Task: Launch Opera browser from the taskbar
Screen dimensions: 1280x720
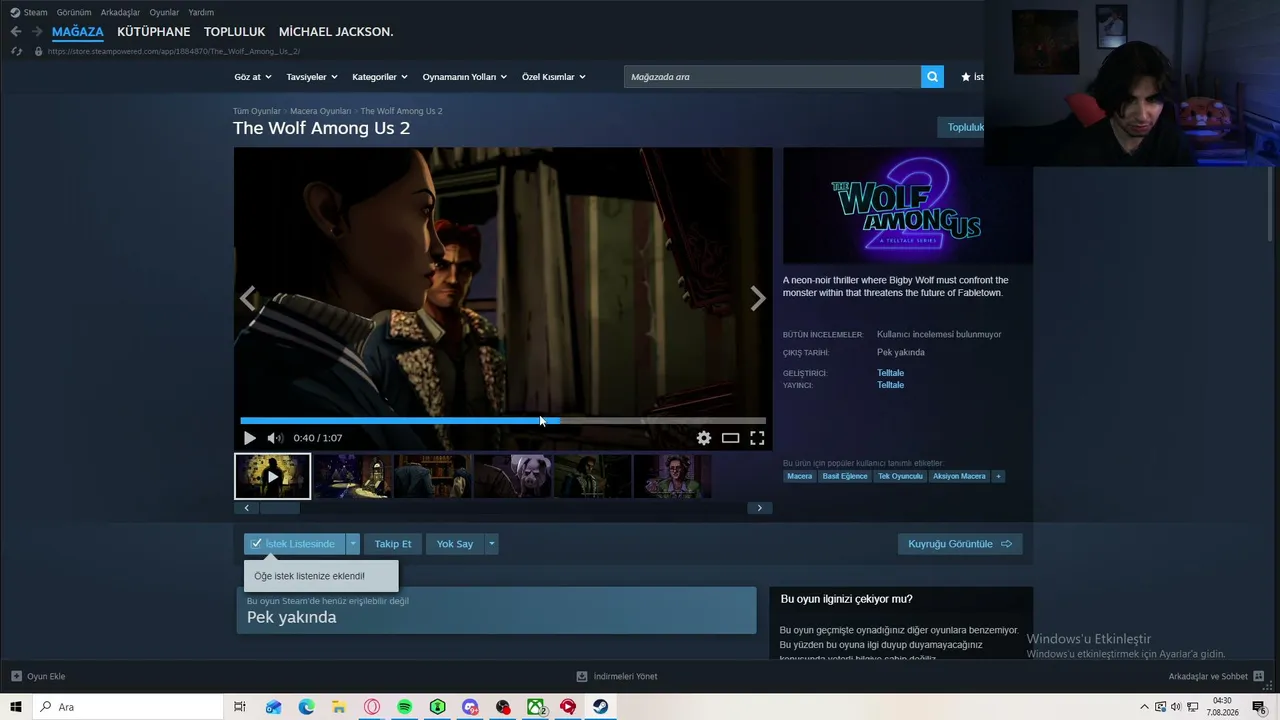Action: (372, 707)
